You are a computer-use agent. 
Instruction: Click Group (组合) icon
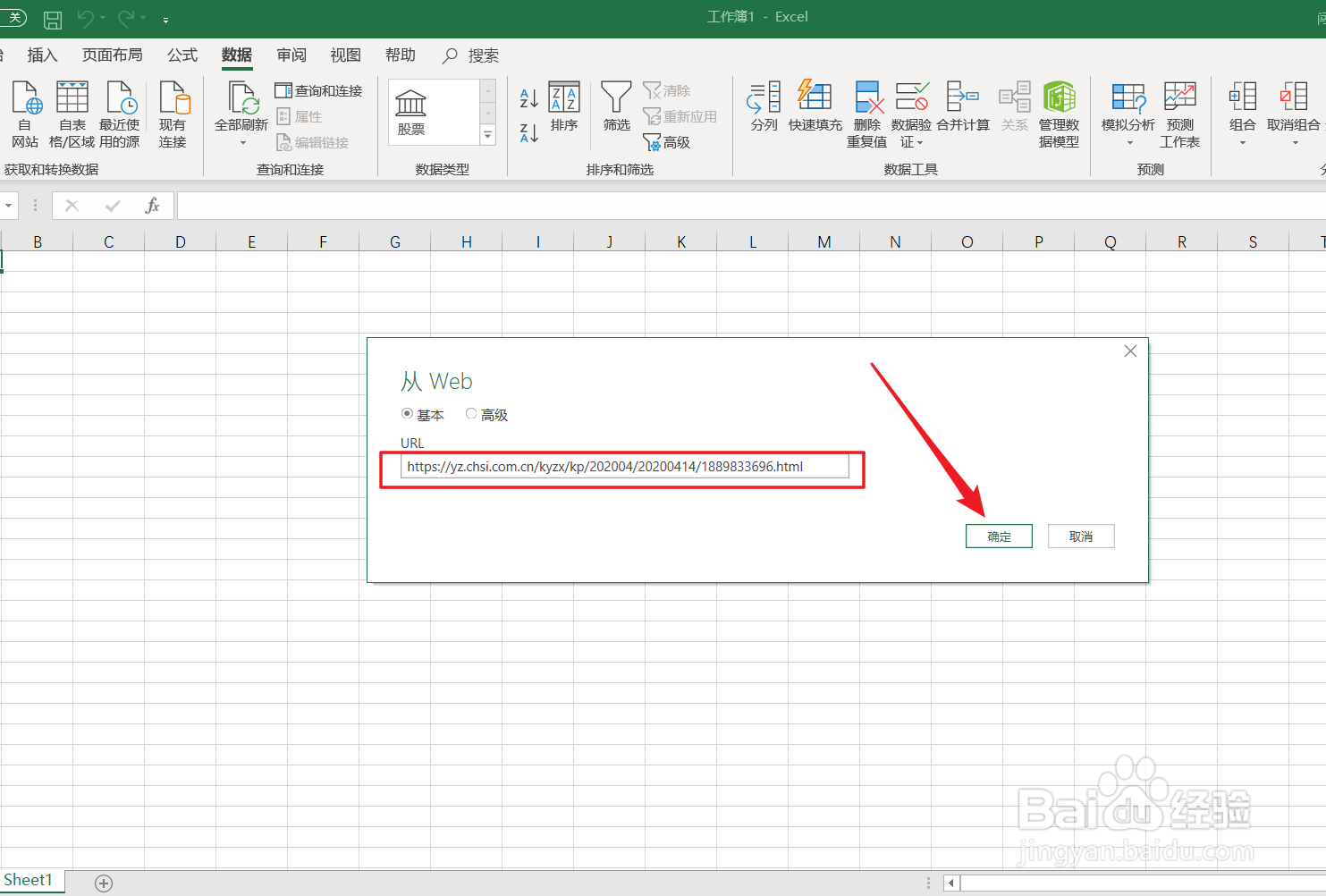point(1243,97)
